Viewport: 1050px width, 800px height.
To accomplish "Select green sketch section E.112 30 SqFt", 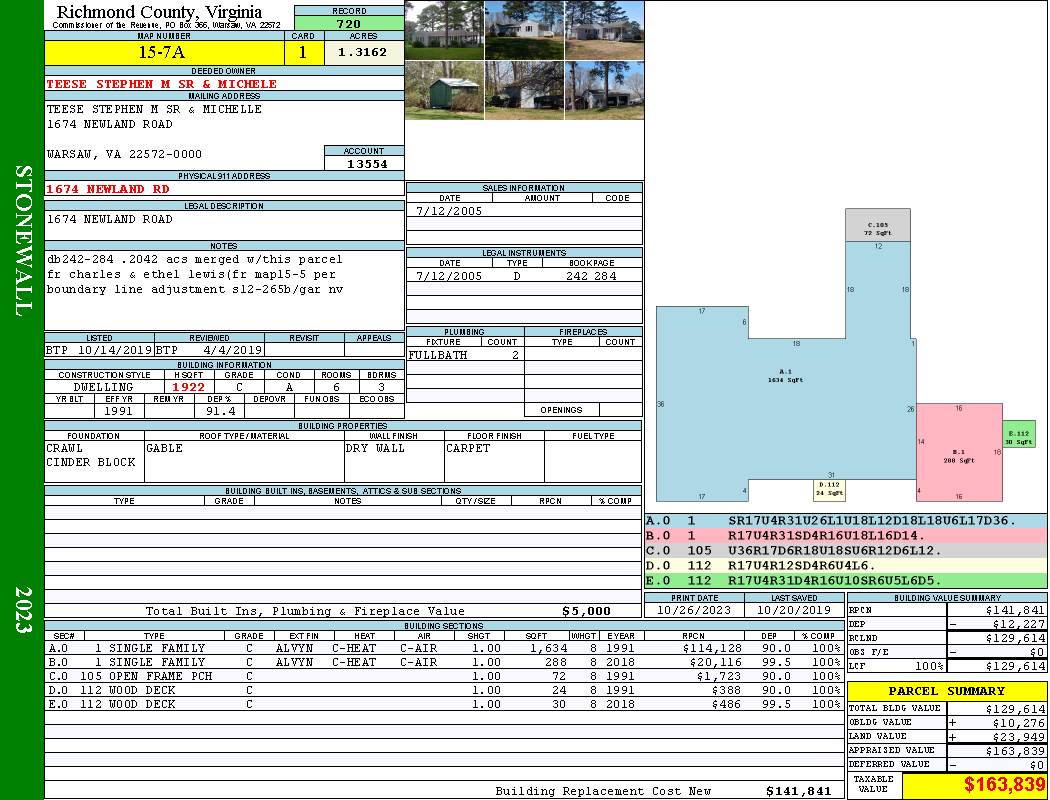I will tap(1019, 435).
